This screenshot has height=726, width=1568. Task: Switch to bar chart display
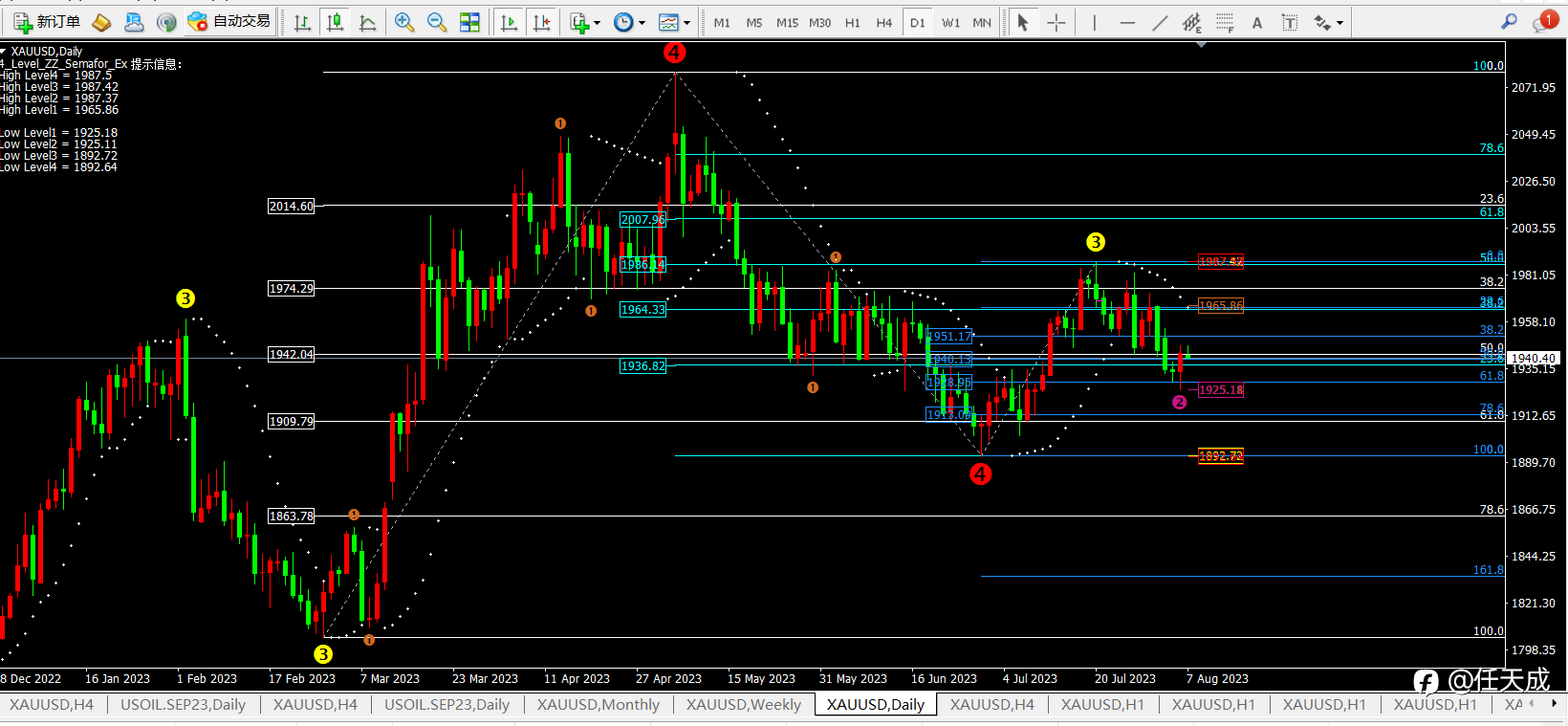pyautogui.click(x=302, y=22)
